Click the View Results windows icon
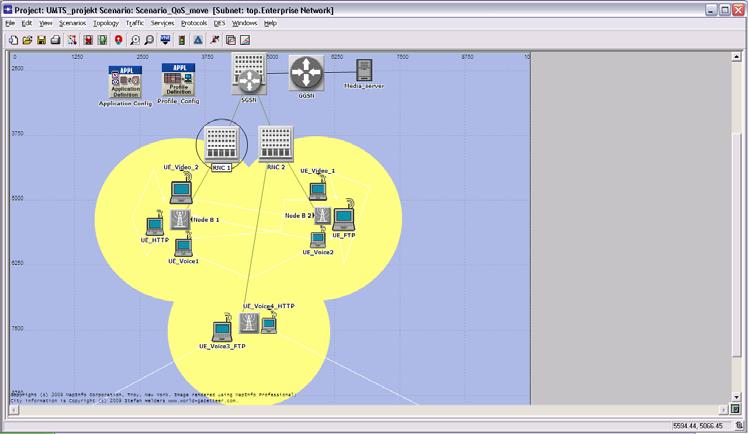Viewport: 748px width, 434px height. click(x=231, y=40)
